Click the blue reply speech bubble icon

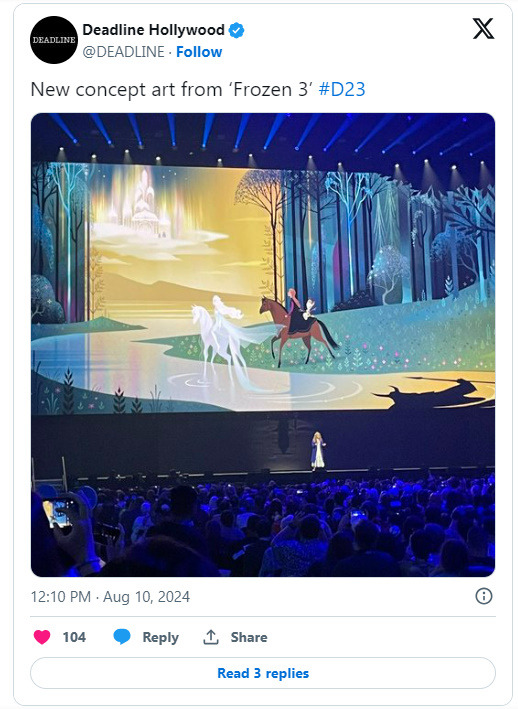point(122,637)
